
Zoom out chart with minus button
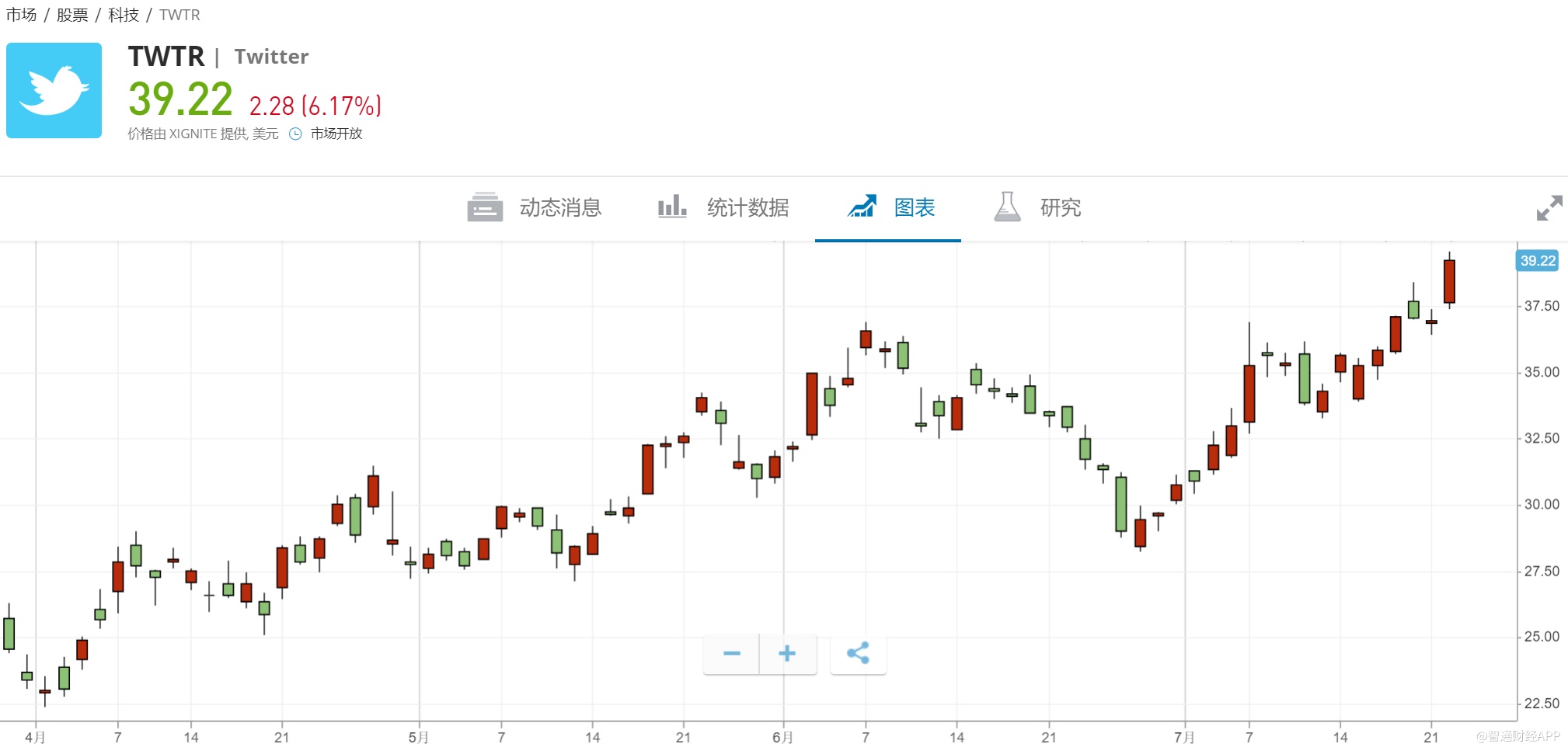[731, 653]
